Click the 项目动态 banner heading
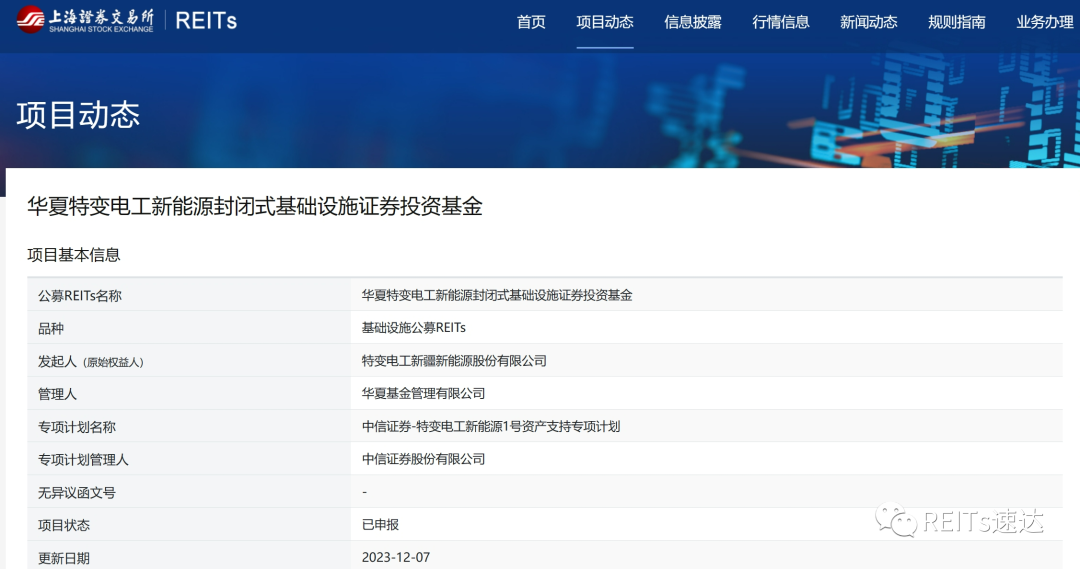The height and width of the screenshot is (569, 1080). [79, 115]
